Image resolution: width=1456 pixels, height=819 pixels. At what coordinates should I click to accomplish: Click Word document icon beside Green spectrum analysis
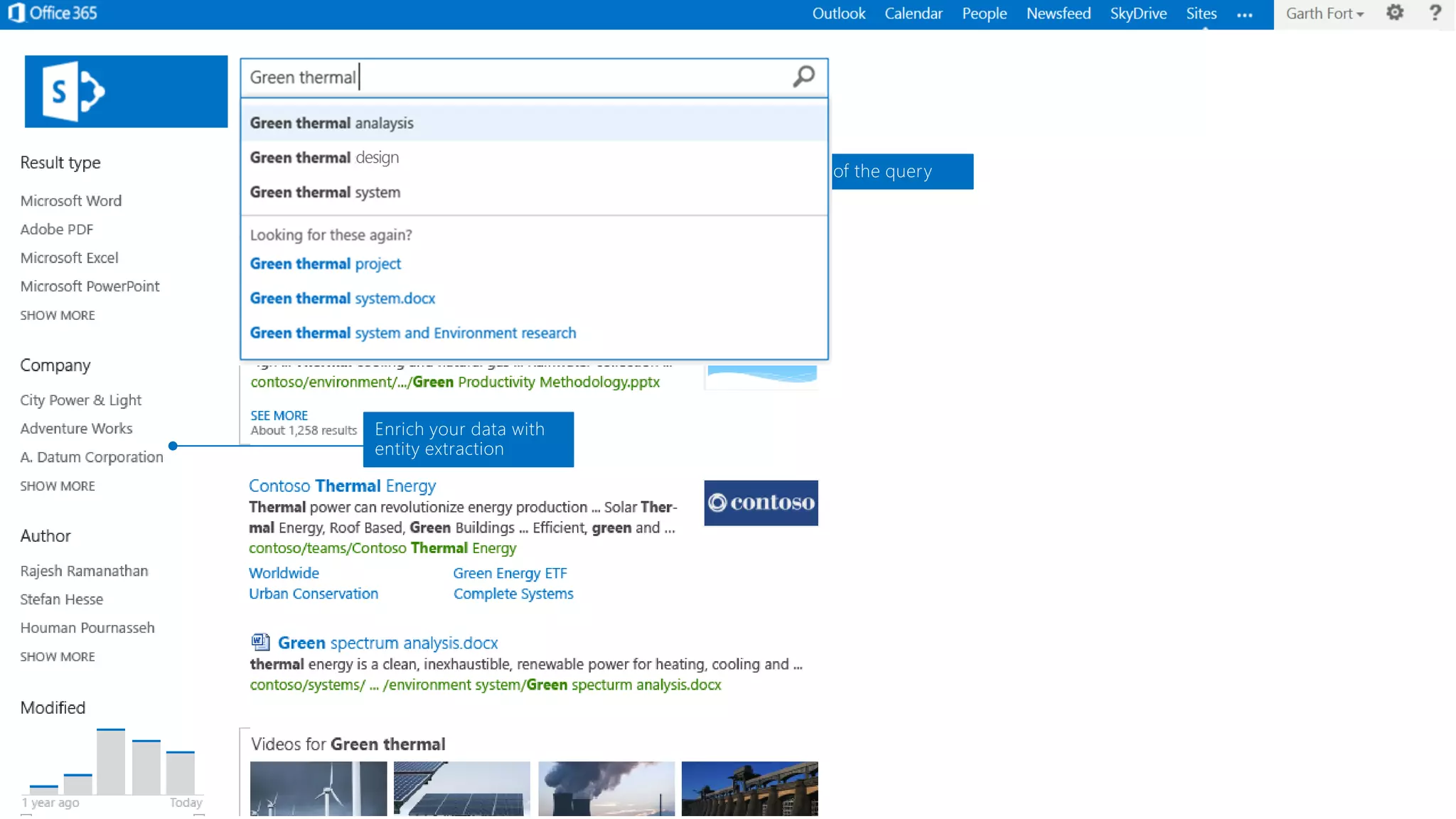click(x=260, y=642)
